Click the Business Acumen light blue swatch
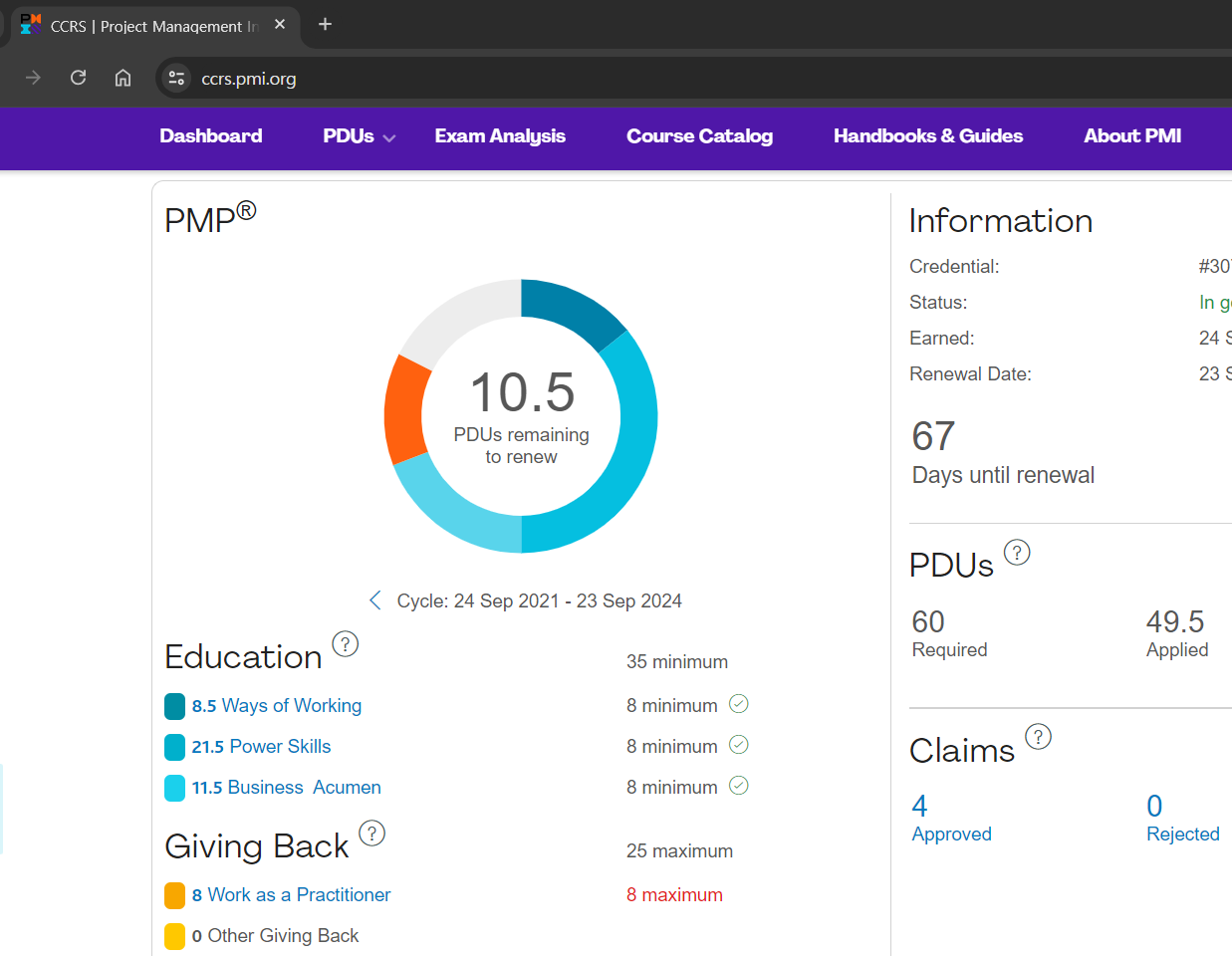The image size is (1232, 956). [174, 788]
